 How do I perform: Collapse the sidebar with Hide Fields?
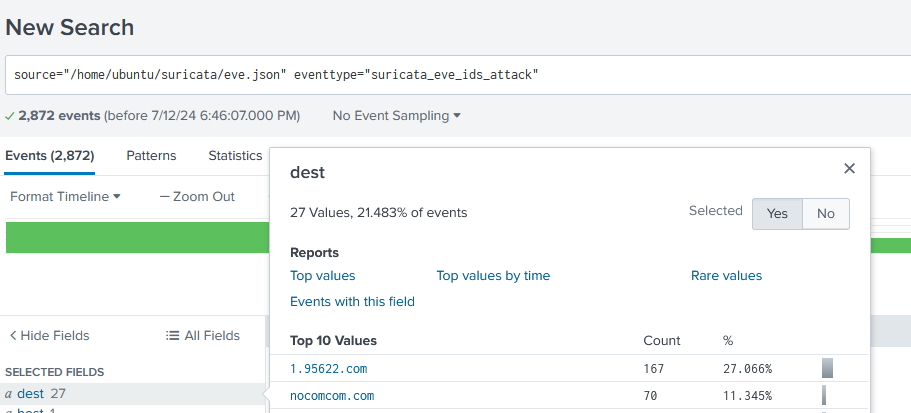pyautogui.click(x=49, y=336)
